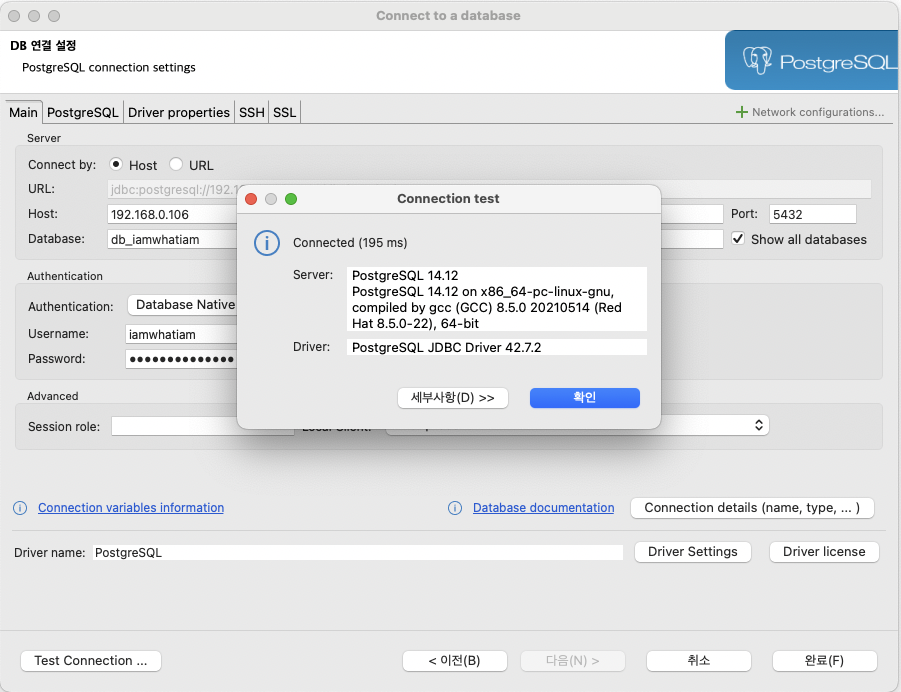Open the SSH tab
This screenshot has width=901, height=692.
(x=252, y=112)
